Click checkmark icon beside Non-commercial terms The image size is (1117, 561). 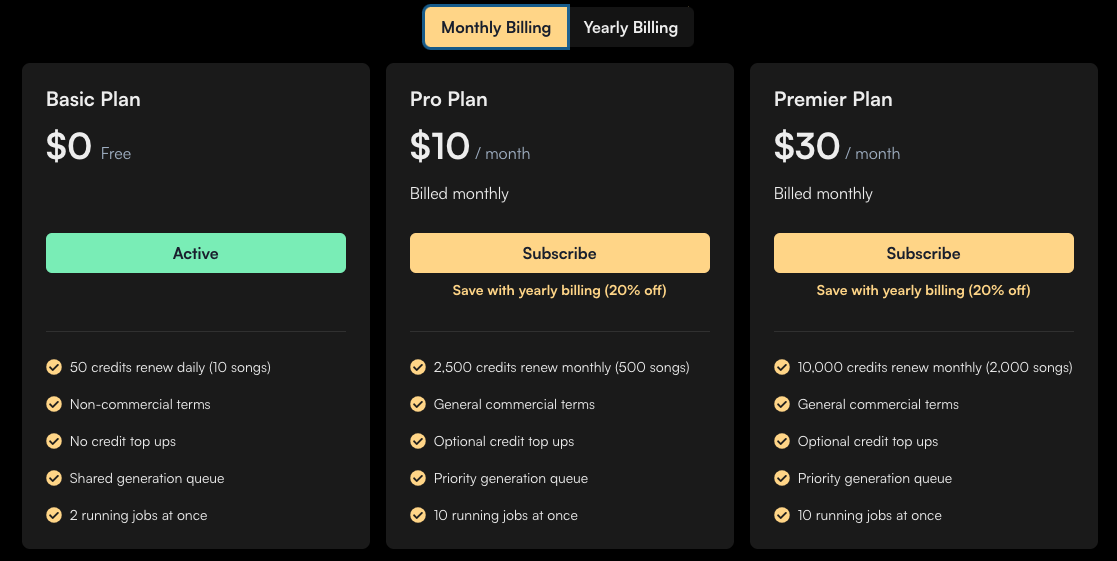coord(54,404)
